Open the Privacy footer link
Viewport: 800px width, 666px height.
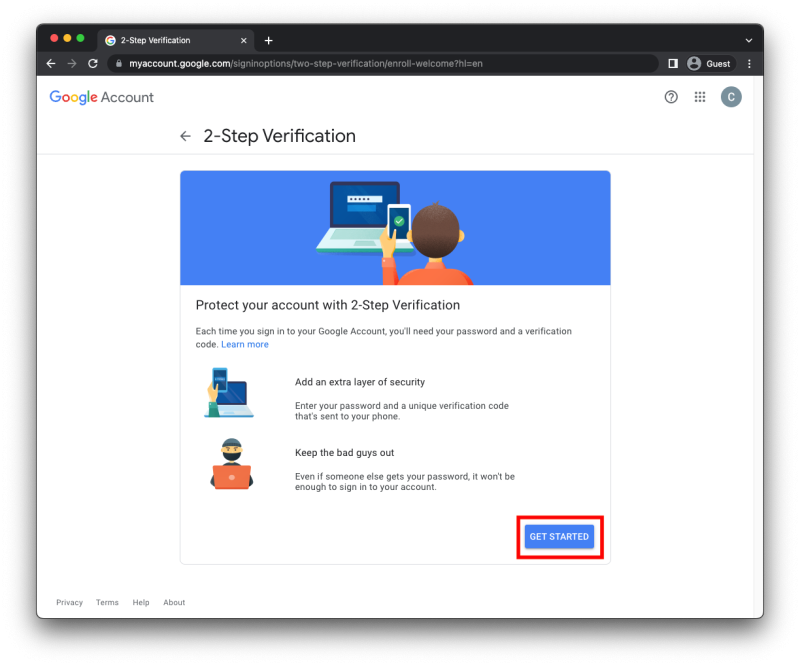(69, 603)
